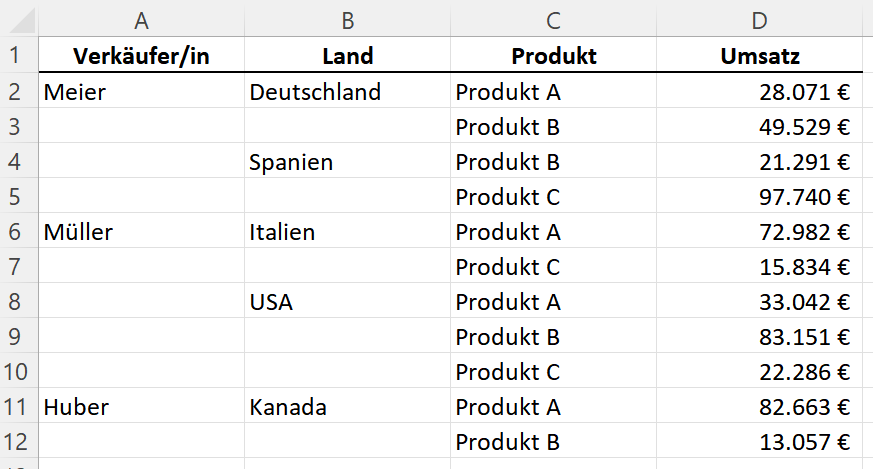Select column C header
Viewport: 873px width, 469px height.
(553, 21)
